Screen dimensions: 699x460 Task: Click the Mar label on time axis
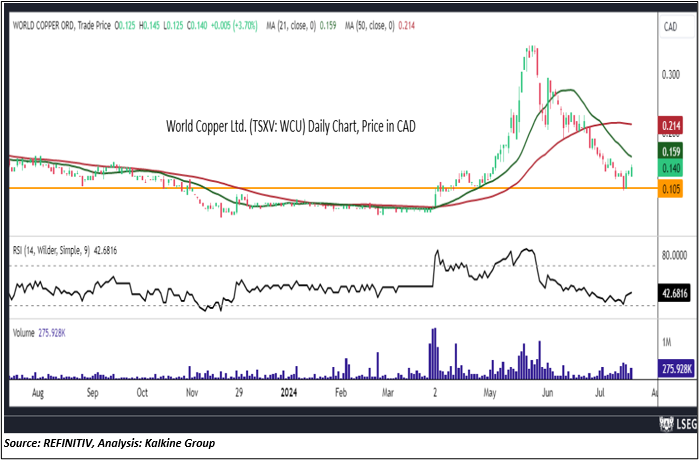[x=388, y=394]
